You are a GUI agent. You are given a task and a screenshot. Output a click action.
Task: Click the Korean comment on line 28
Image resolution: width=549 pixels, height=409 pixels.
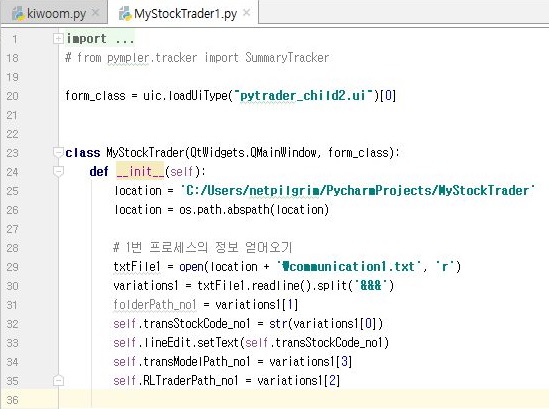pyautogui.click(x=202, y=248)
